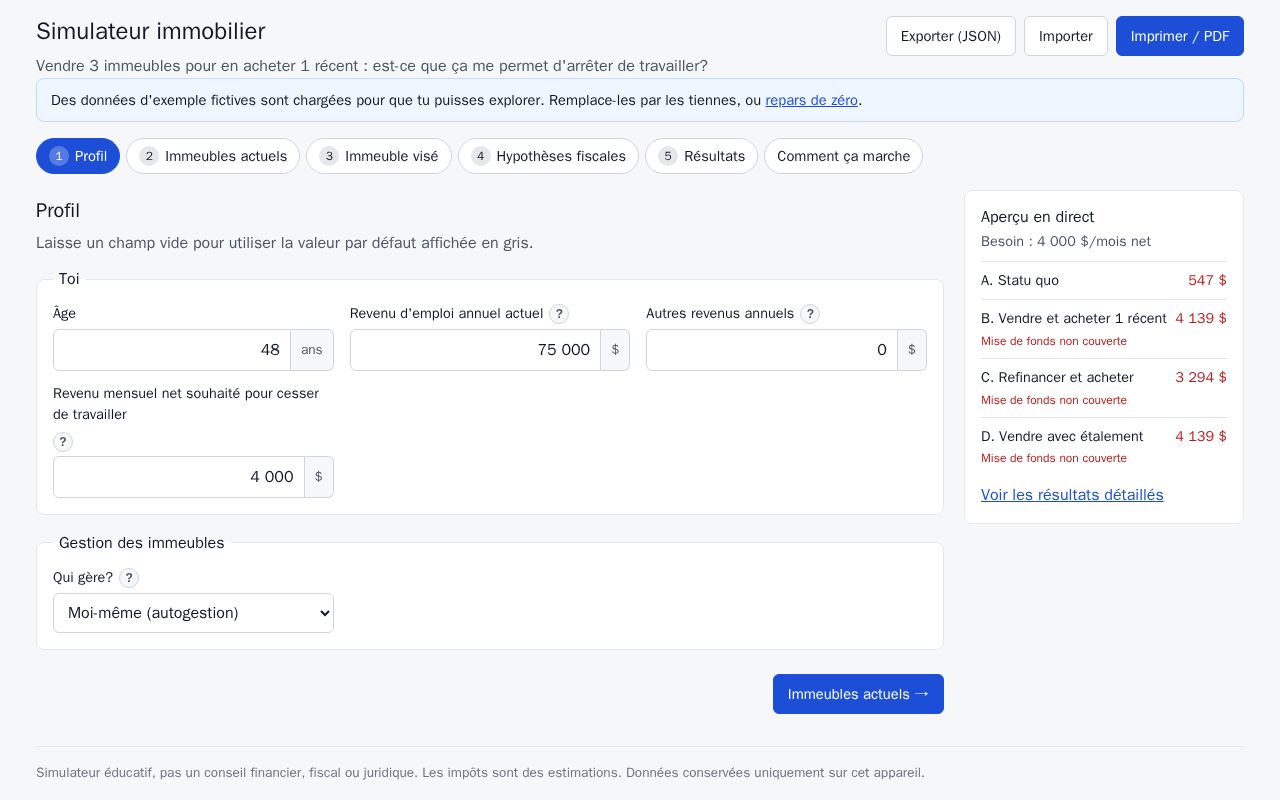Open help for Revenu d'emploi annuel actuel
Viewport: 1280px width, 800px height.
click(x=559, y=314)
